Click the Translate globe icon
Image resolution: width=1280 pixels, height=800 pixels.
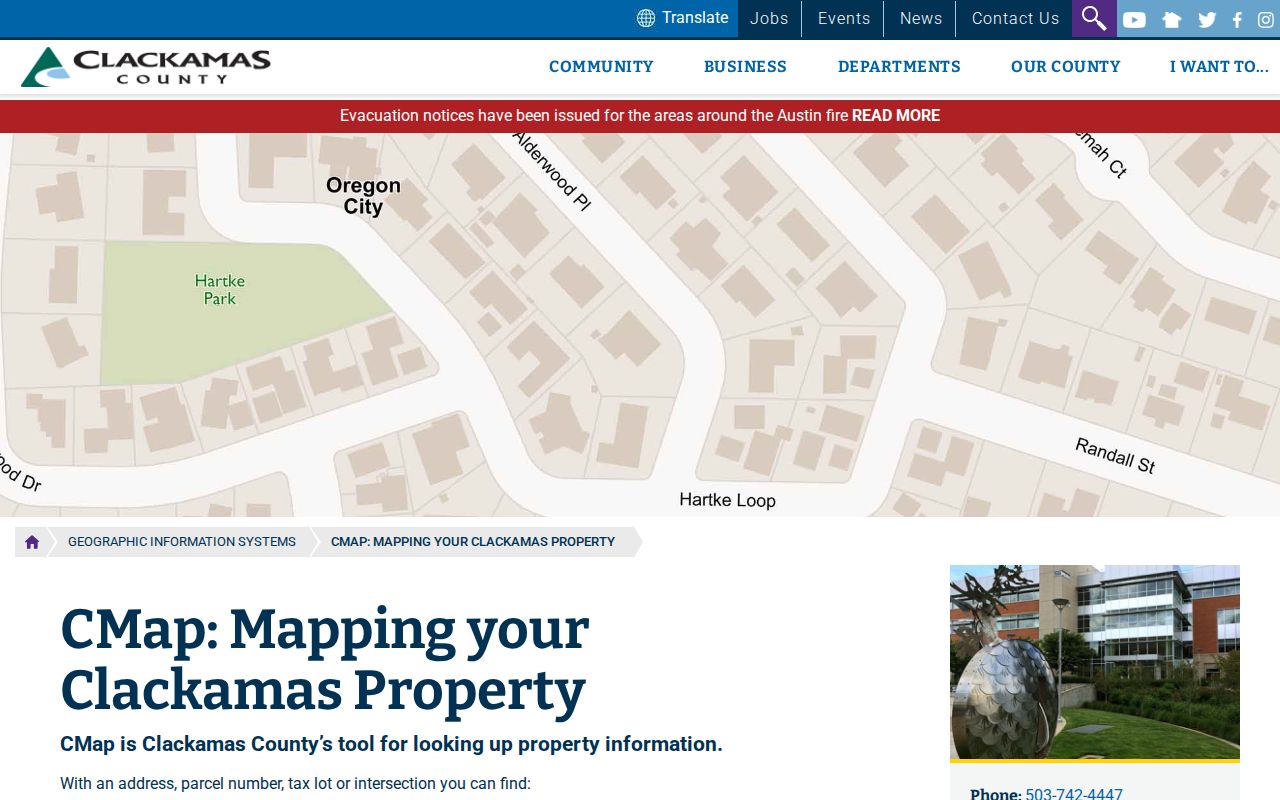[x=646, y=18]
